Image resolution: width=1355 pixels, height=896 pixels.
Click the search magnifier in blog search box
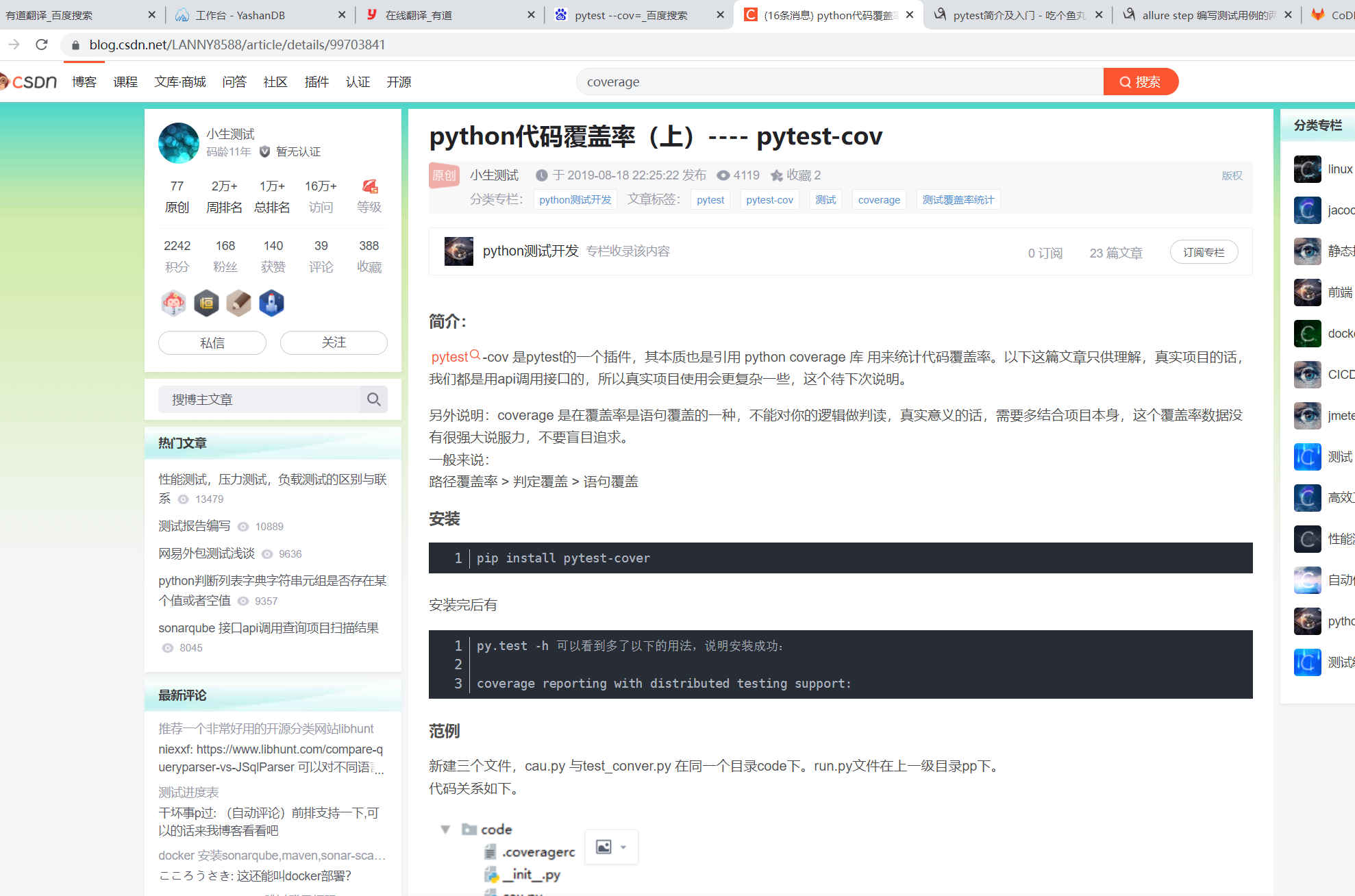click(x=373, y=399)
